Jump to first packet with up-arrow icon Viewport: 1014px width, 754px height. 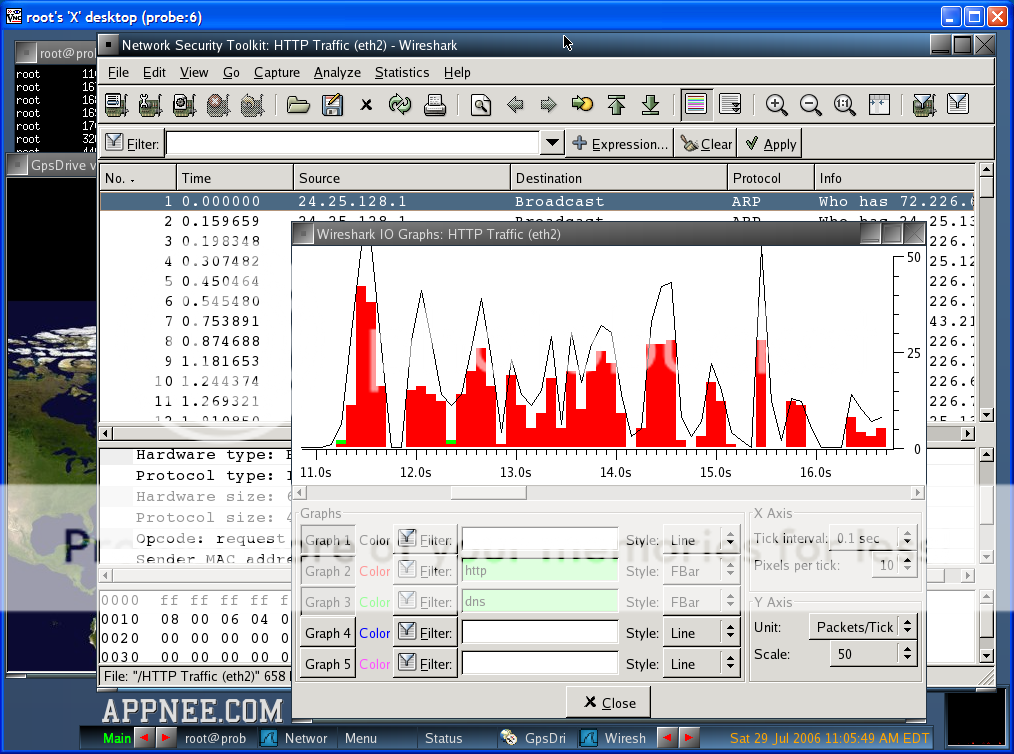coord(616,104)
